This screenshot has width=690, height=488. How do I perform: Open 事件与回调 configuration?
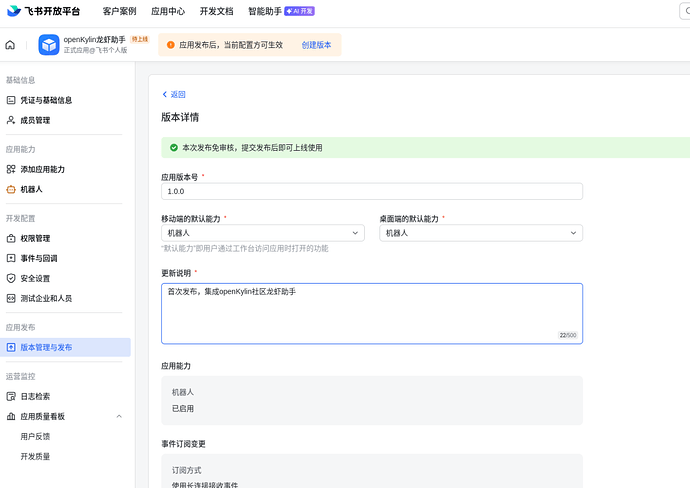[x=39, y=258]
